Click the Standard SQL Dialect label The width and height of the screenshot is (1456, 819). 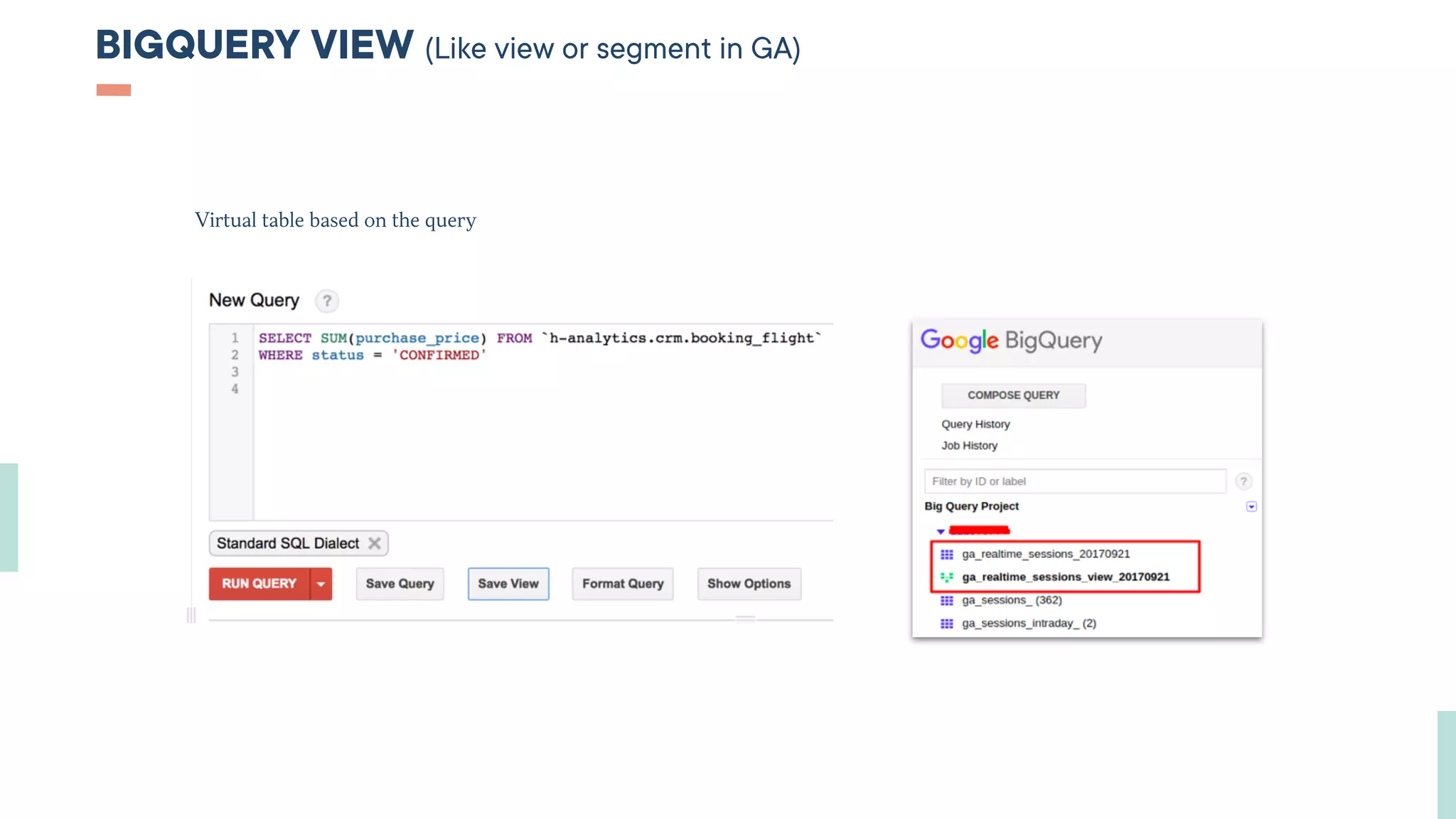288,543
